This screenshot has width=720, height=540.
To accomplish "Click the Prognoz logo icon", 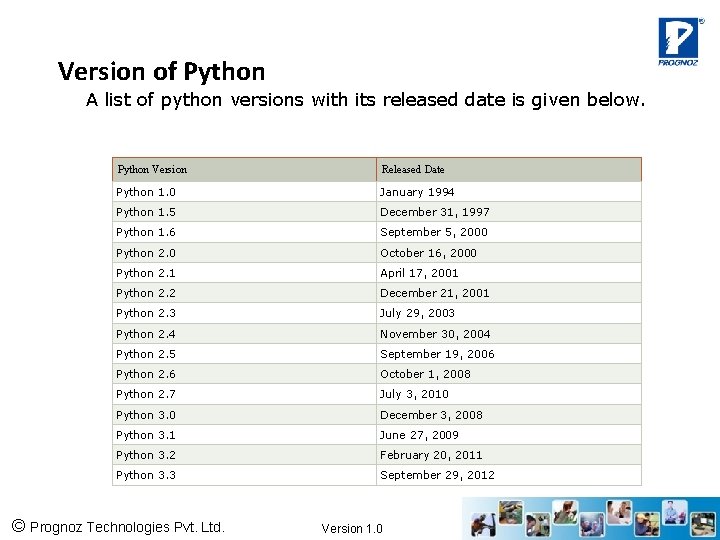I will 677,40.
